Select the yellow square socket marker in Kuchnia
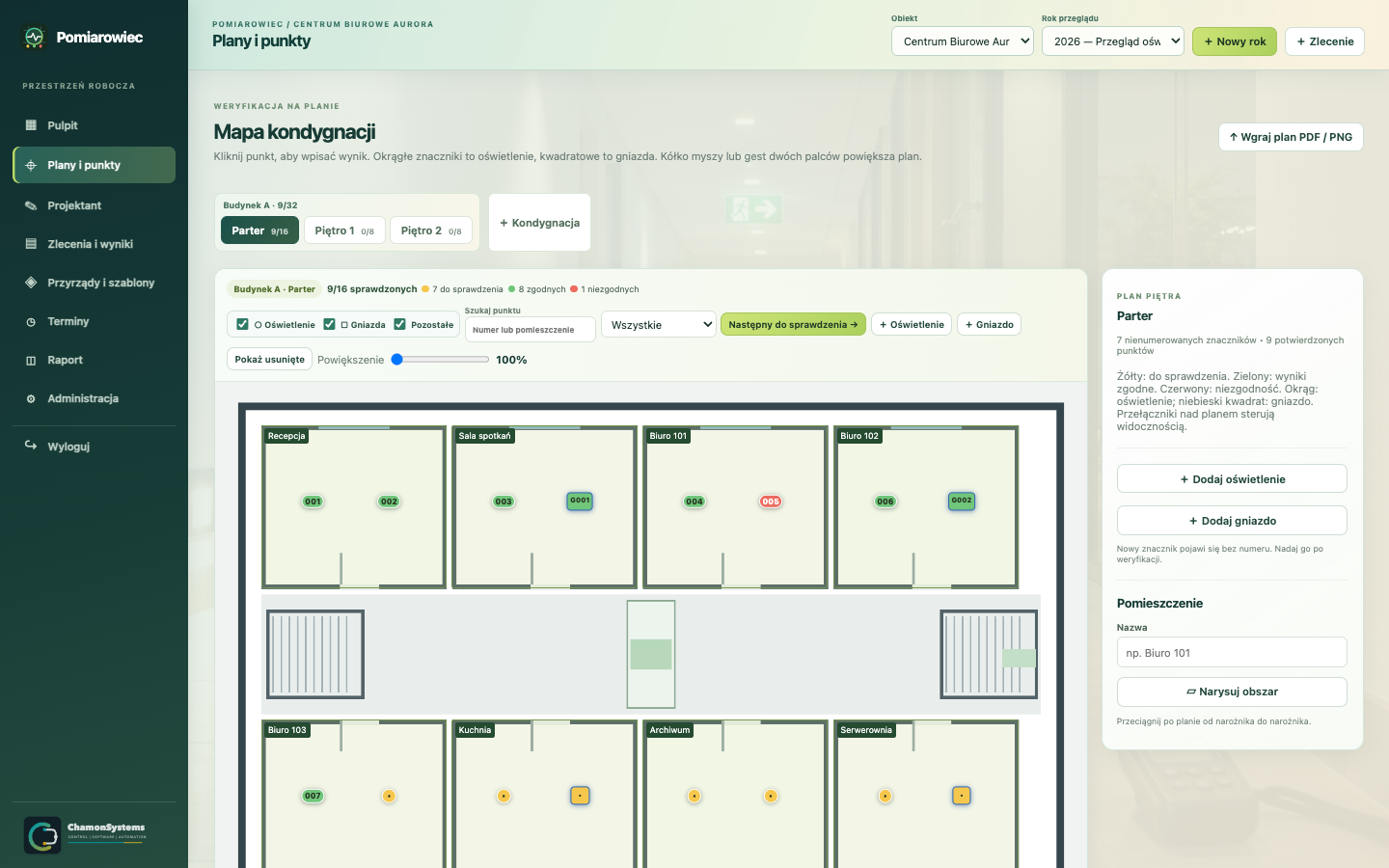The image size is (1389, 868). click(580, 796)
